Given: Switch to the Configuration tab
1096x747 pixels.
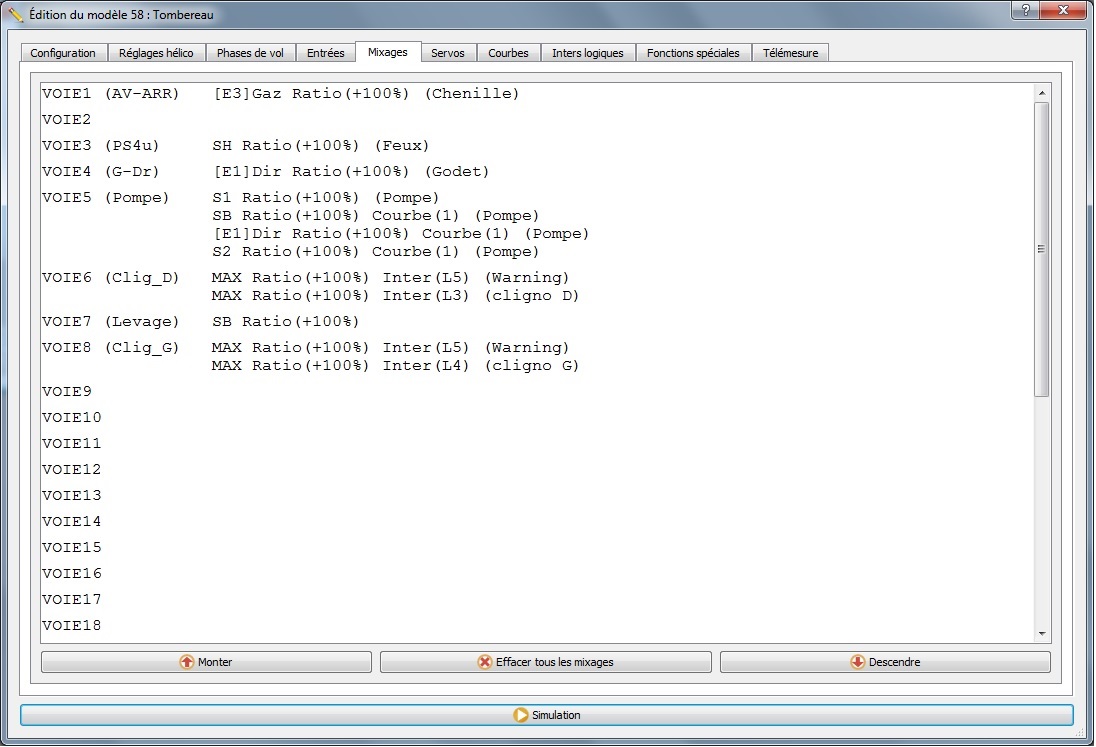Looking at the screenshot, I should click(x=63, y=53).
